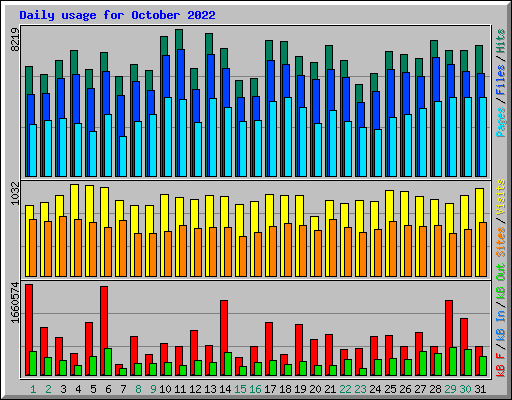Screen dimensions: 512x400
Task: Select day label 2 on the x-axis
Action: click(48, 389)
